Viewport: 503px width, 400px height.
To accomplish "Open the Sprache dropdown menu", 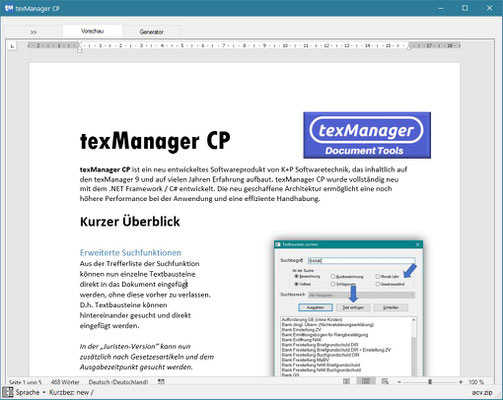I will tap(30, 392).
